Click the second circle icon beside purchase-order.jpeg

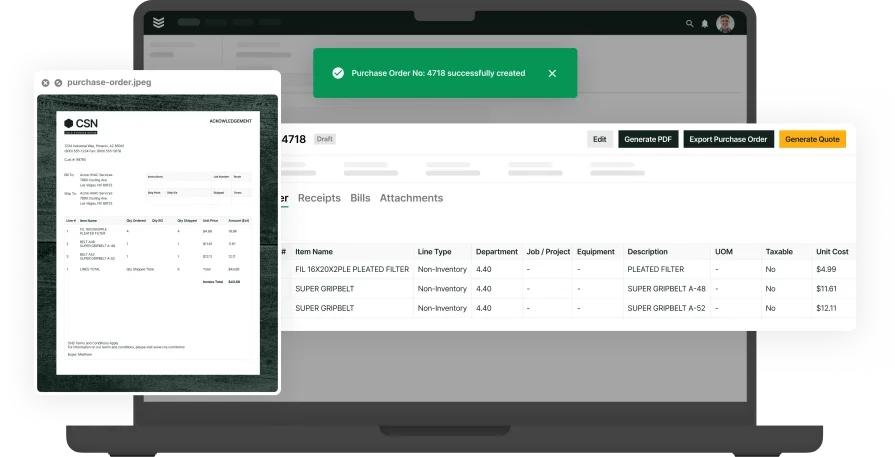click(58, 82)
